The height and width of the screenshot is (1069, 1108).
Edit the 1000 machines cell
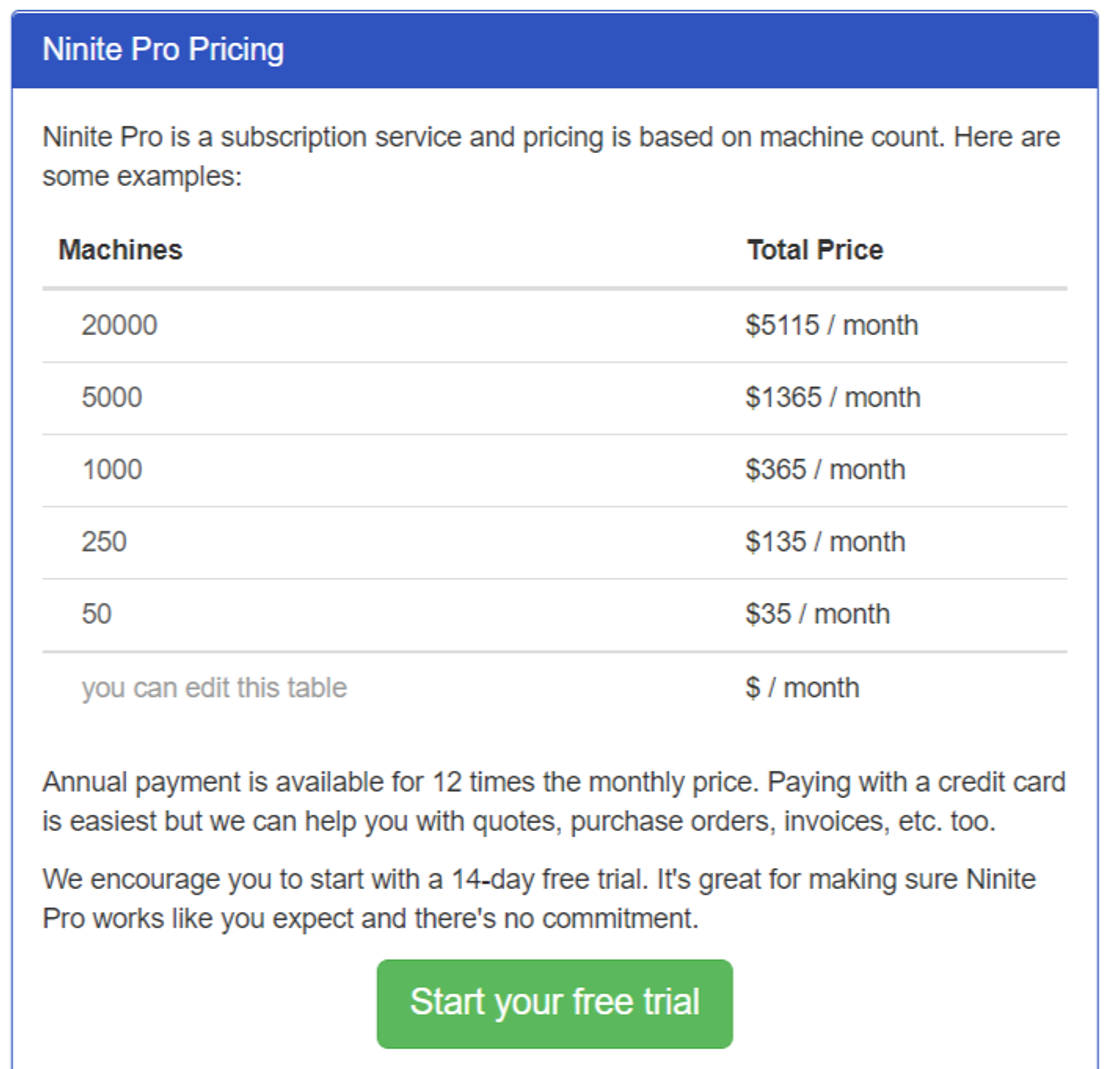(x=112, y=470)
